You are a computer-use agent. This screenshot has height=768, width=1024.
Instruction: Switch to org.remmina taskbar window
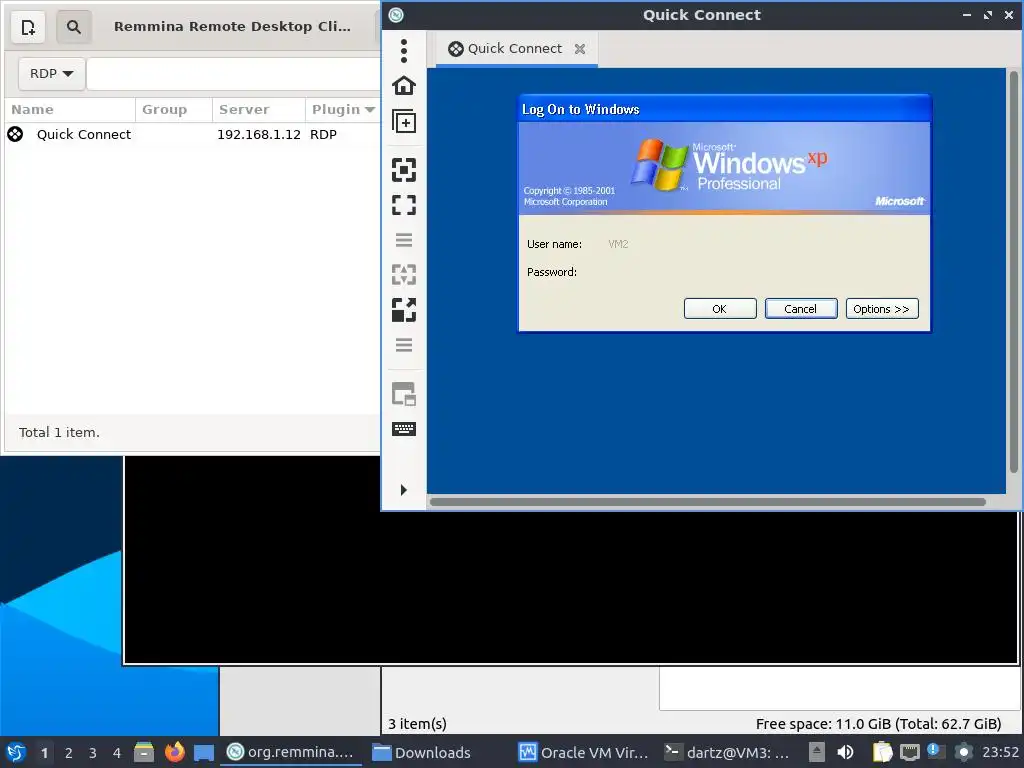pos(291,752)
